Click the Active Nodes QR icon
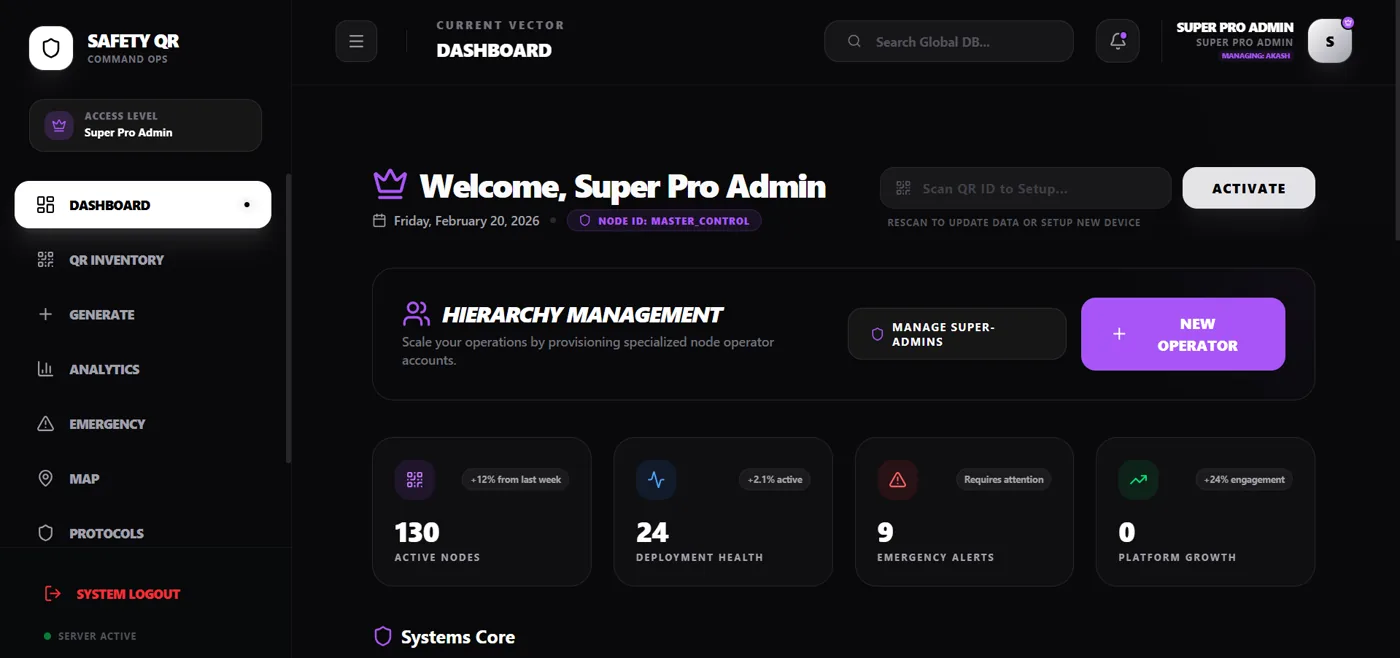The height and width of the screenshot is (658, 1400). (414, 480)
